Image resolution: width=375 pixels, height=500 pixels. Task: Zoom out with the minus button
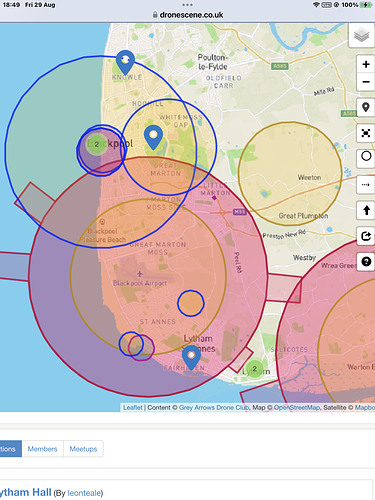coord(366,82)
